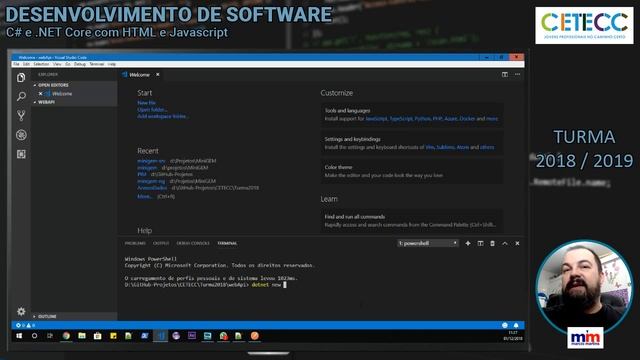Open the notifications bell in status bar
The width and height of the screenshot is (640, 360).
coord(516,325)
